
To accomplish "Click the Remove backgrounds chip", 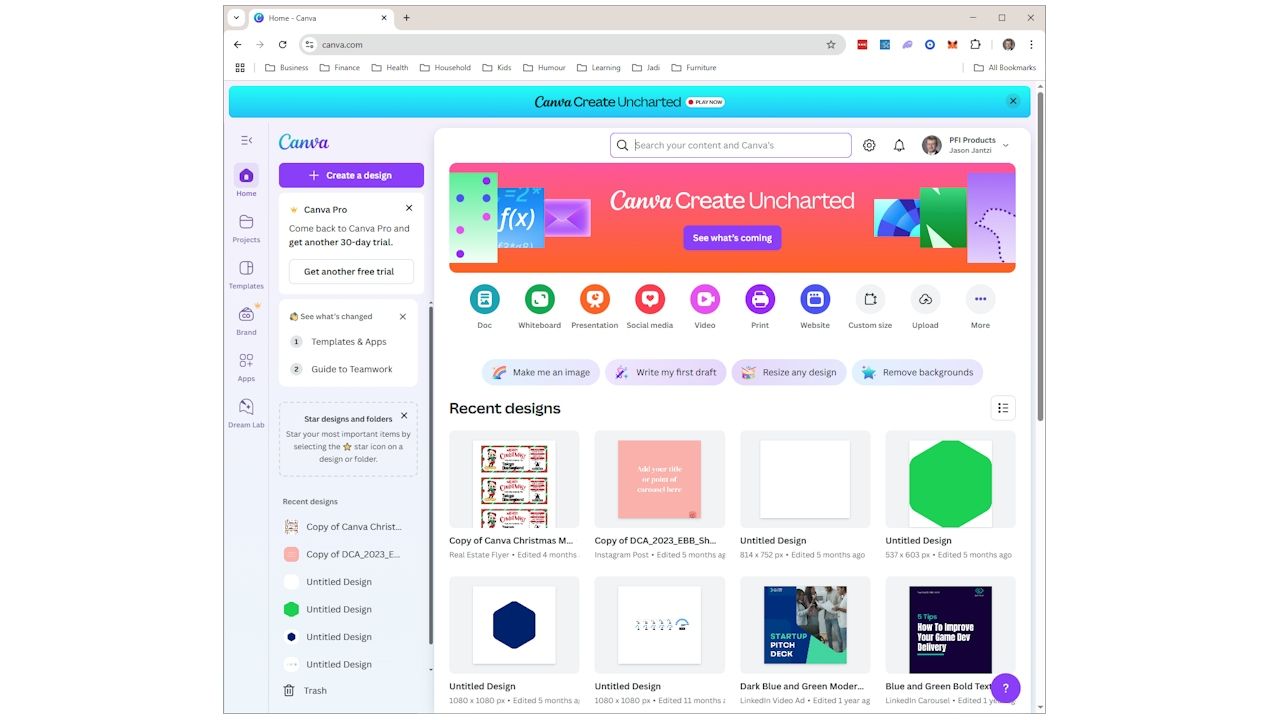I will pos(917,372).
